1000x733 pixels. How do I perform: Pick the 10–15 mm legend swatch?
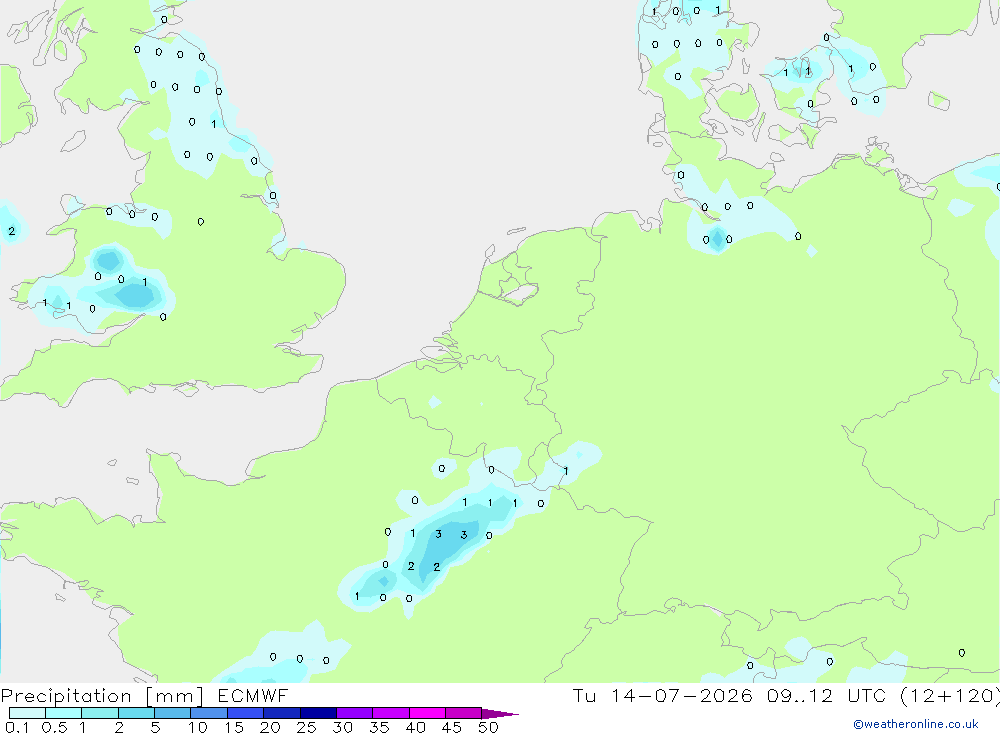(209, 713)
